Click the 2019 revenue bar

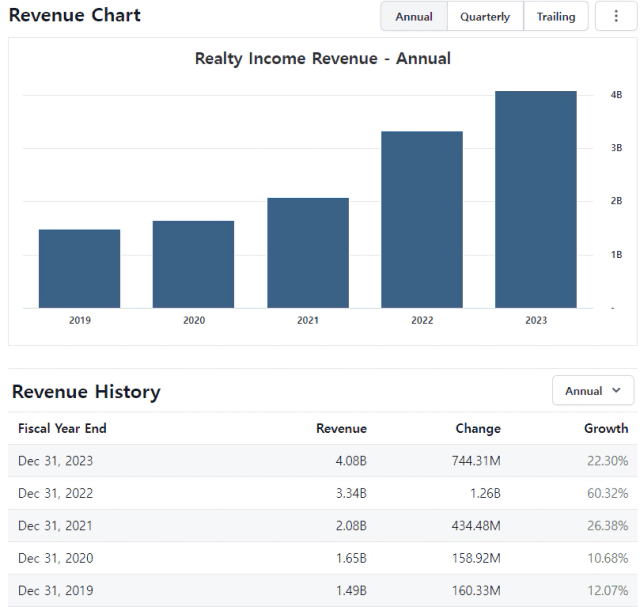(x=80, y=269)
